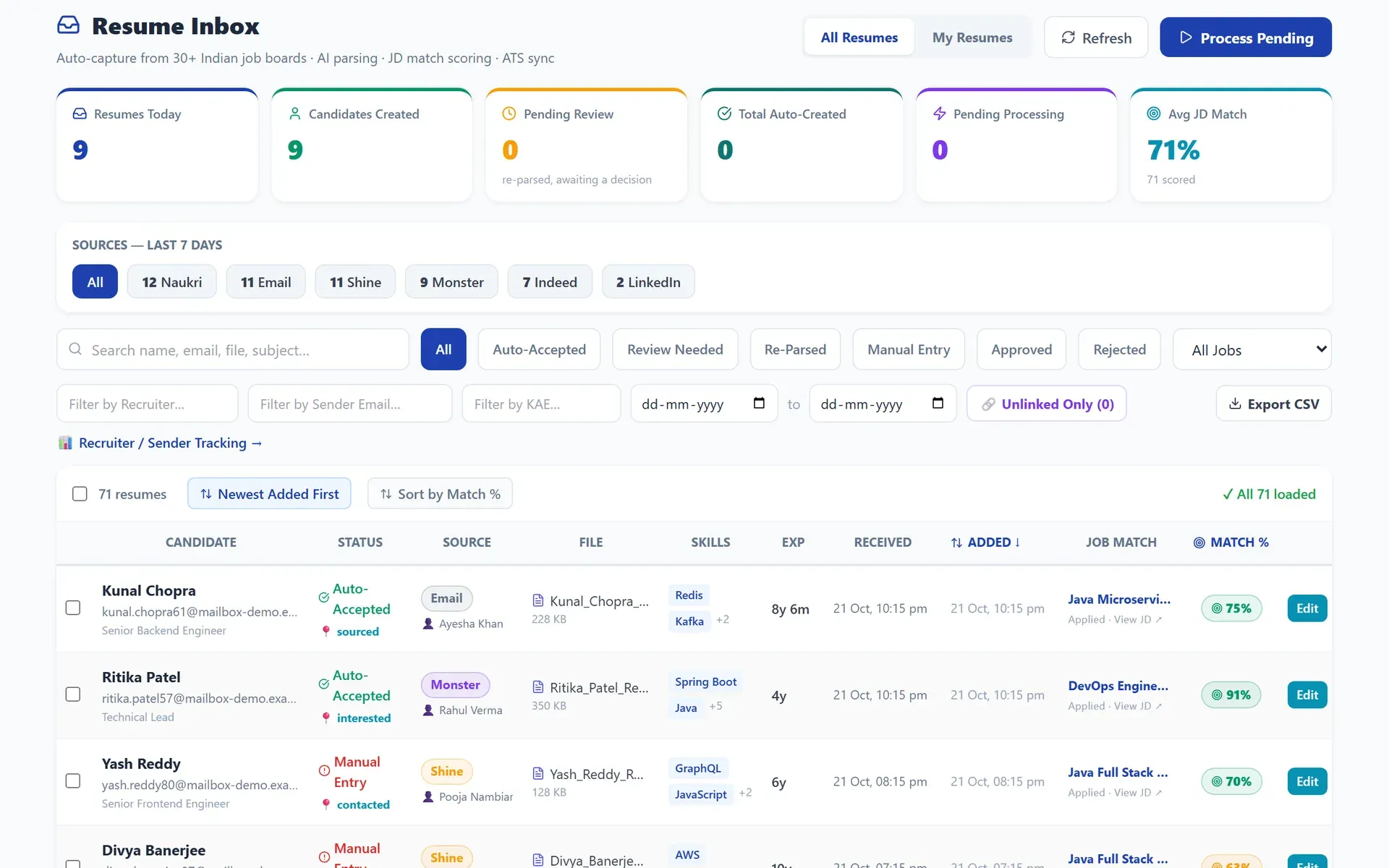Click the Export CSV download icon
Screen dimensions: 1389x868
coord(1236,404)
